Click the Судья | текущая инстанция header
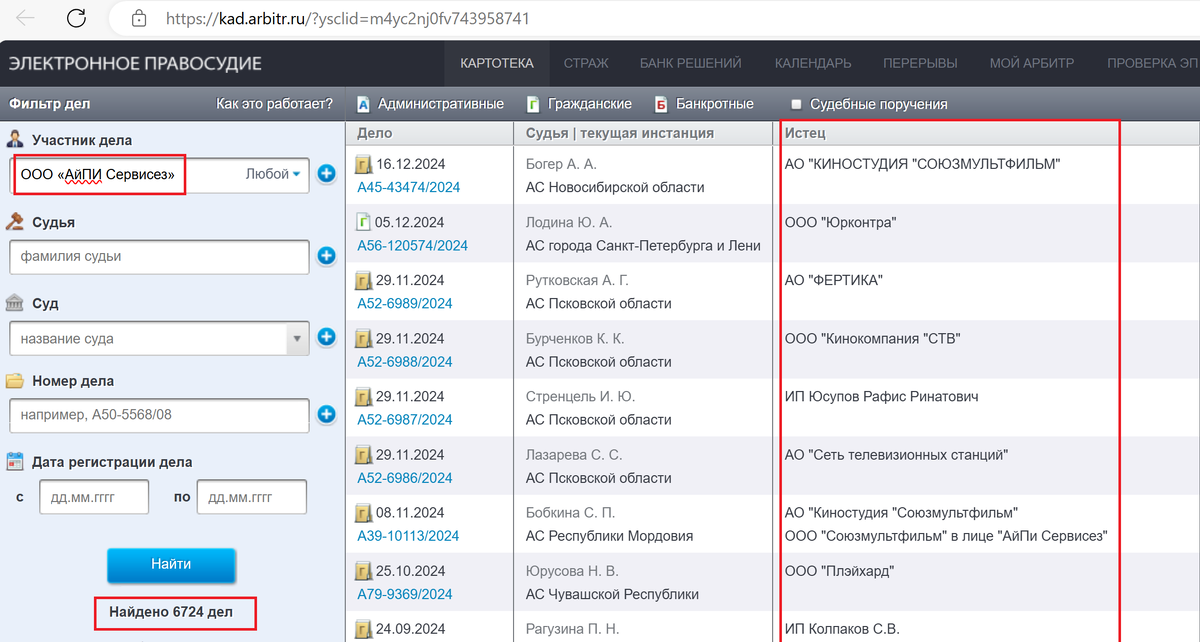The image size is (1200, 642). pos(620,133)
